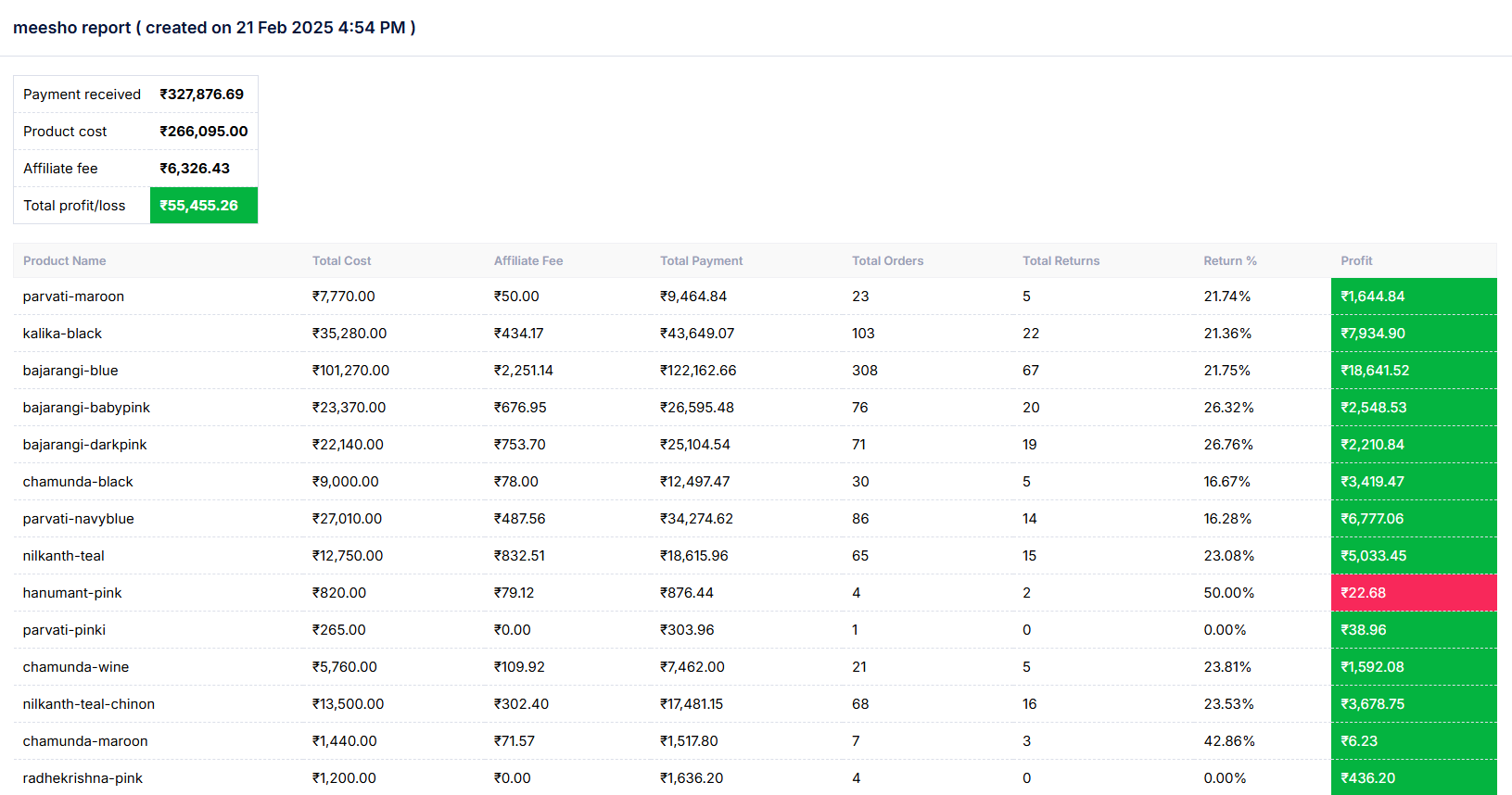The height and width of the screenshot is (795, 1512).
Task: Click the Profit column header
Action: [x=1356, y=260]
